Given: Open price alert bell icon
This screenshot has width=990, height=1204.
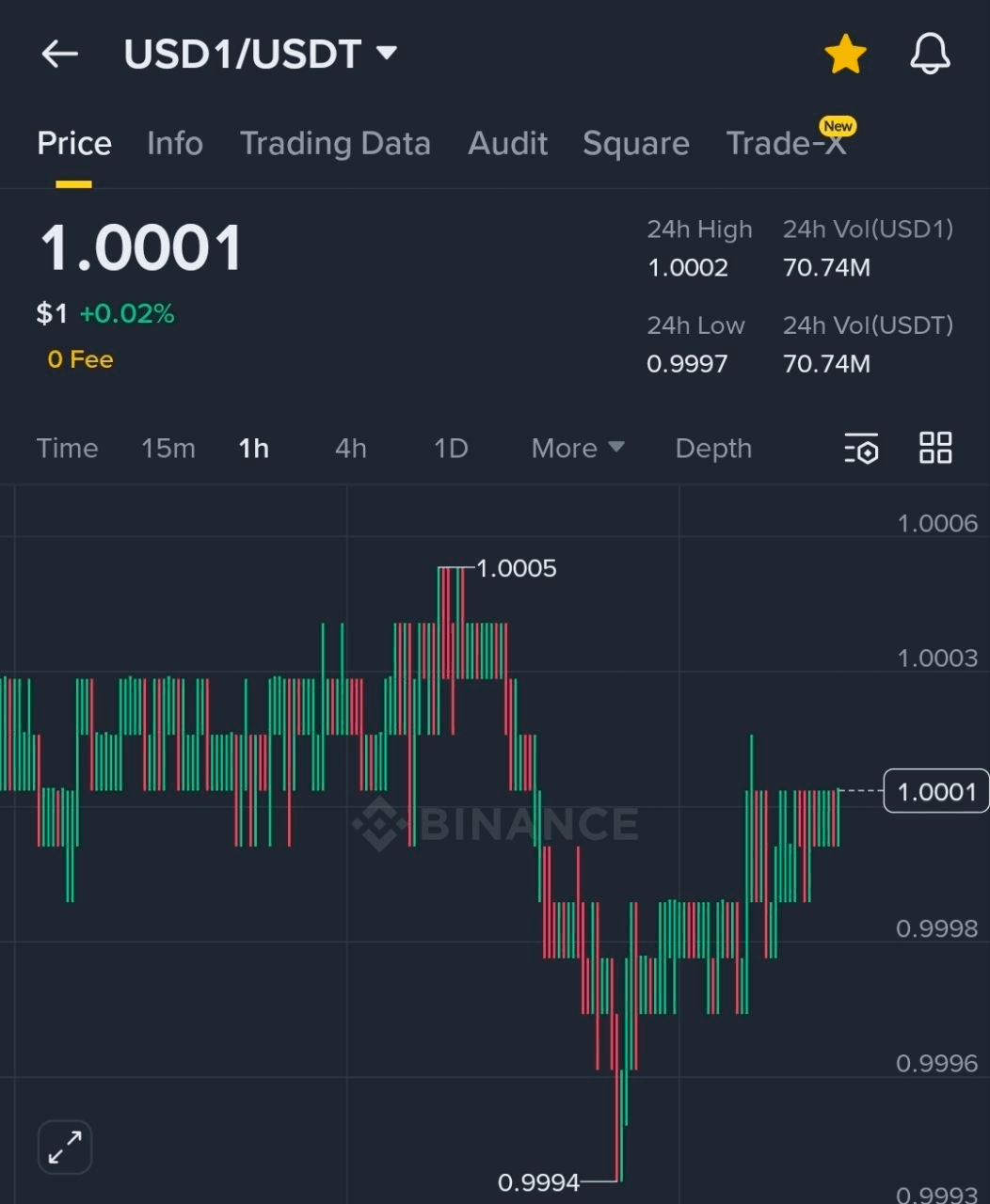Looking at the screenshot, I should coord(930,55).
